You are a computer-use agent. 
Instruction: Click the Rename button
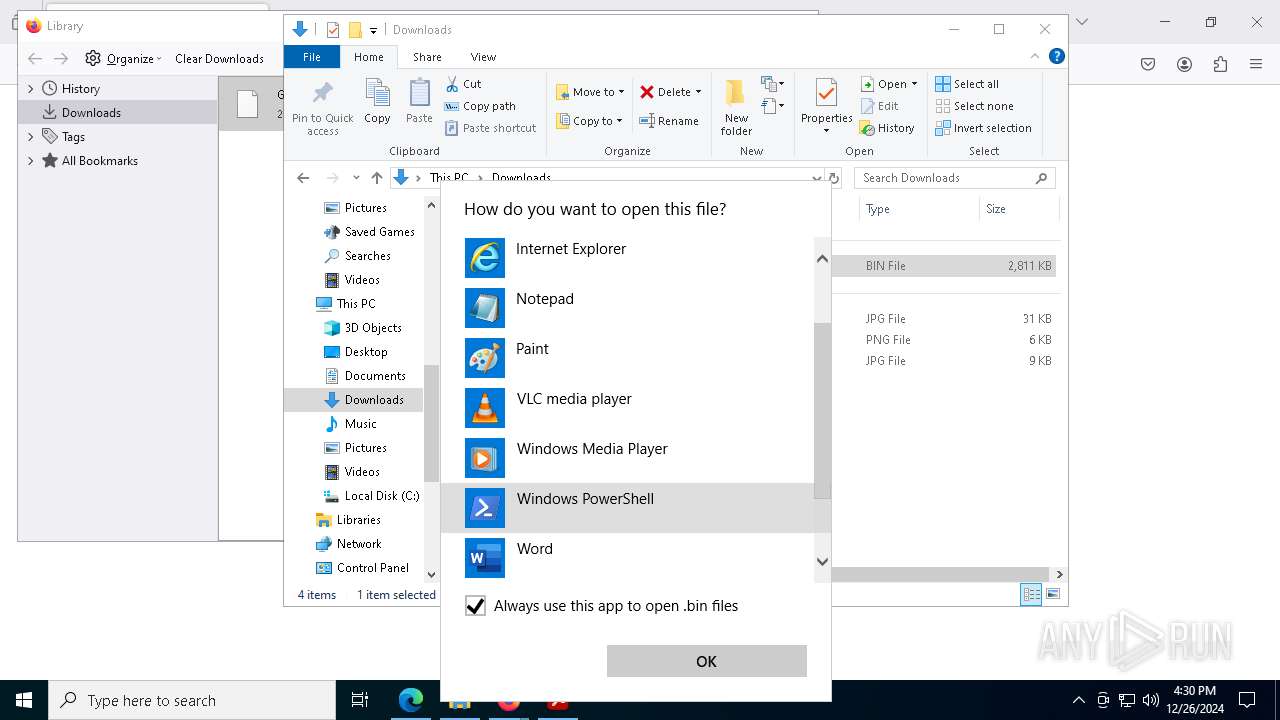pyautogui.click(x=669, y=121)
